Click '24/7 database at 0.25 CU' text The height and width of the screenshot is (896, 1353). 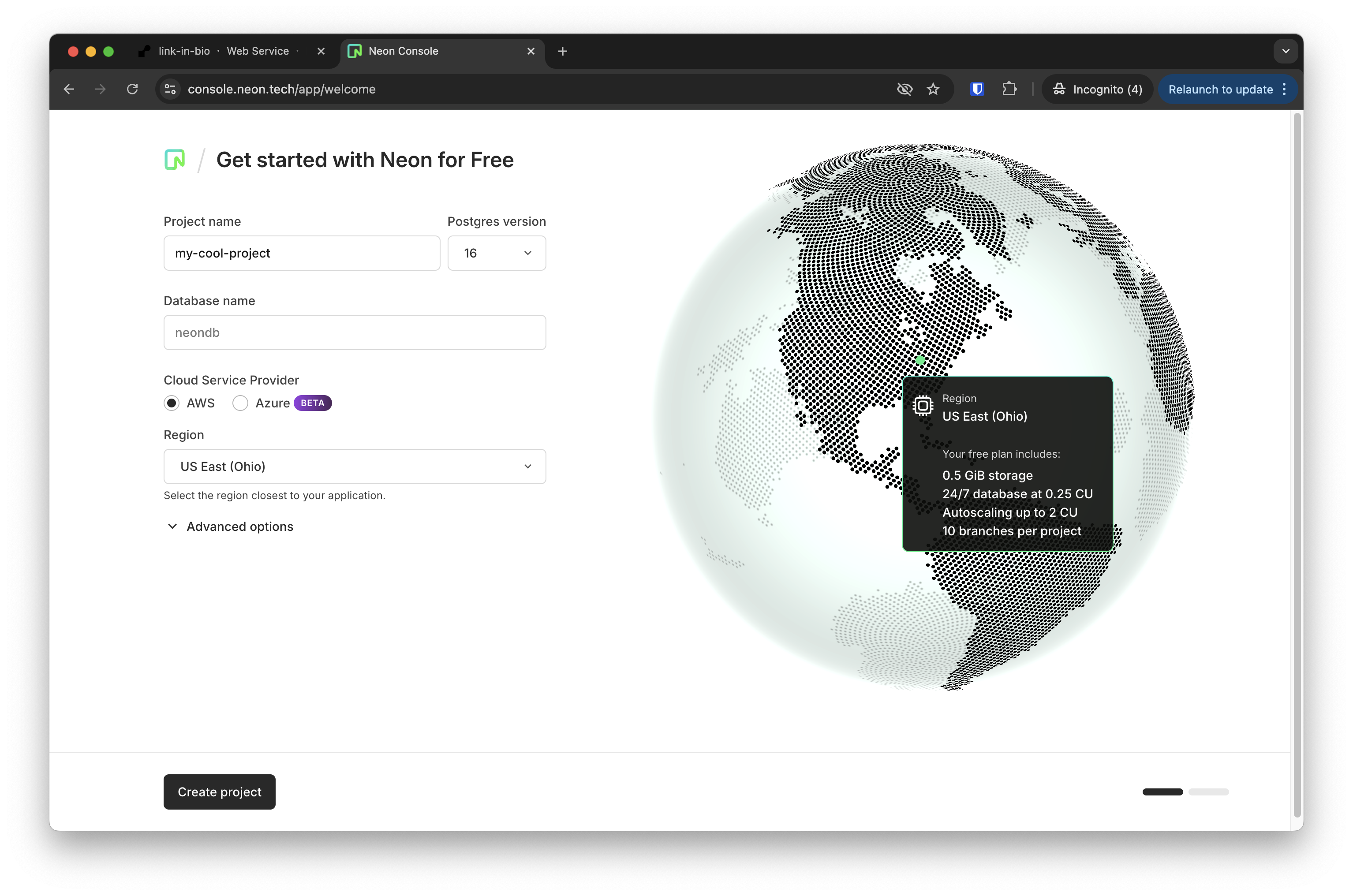pos(1017,494)
